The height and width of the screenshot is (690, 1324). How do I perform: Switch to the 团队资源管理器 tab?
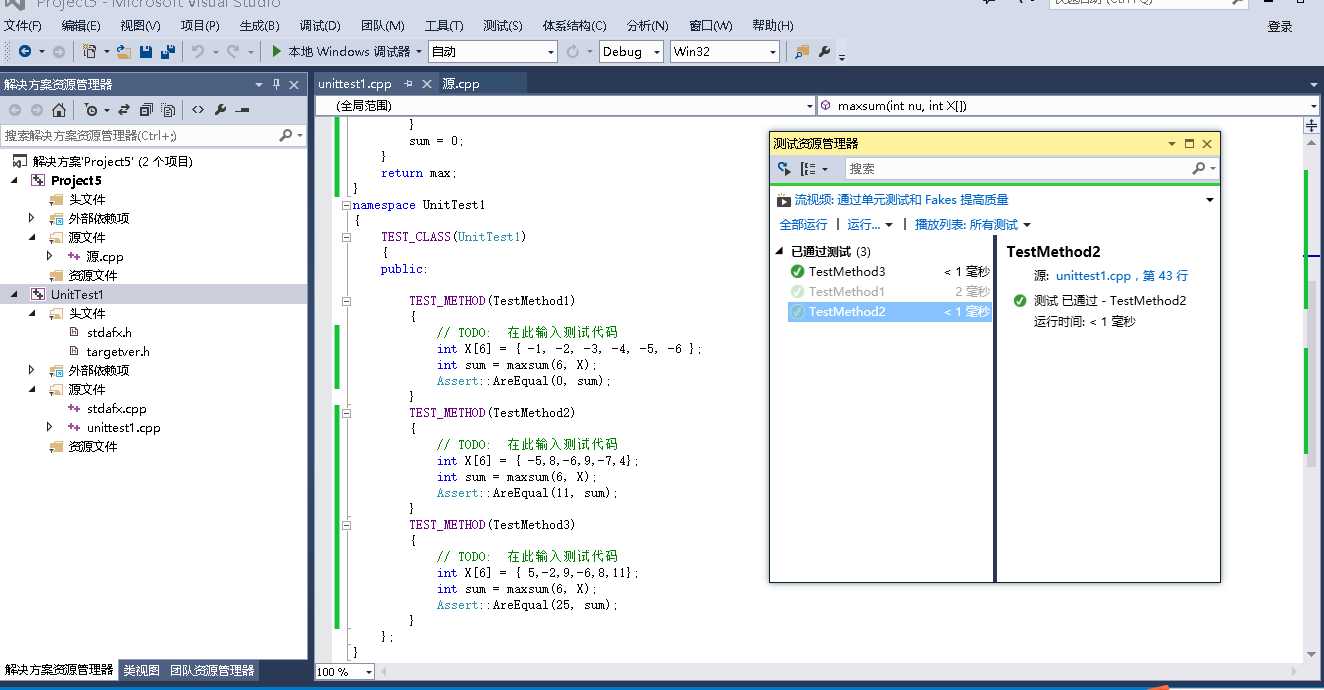coord(212,670)
